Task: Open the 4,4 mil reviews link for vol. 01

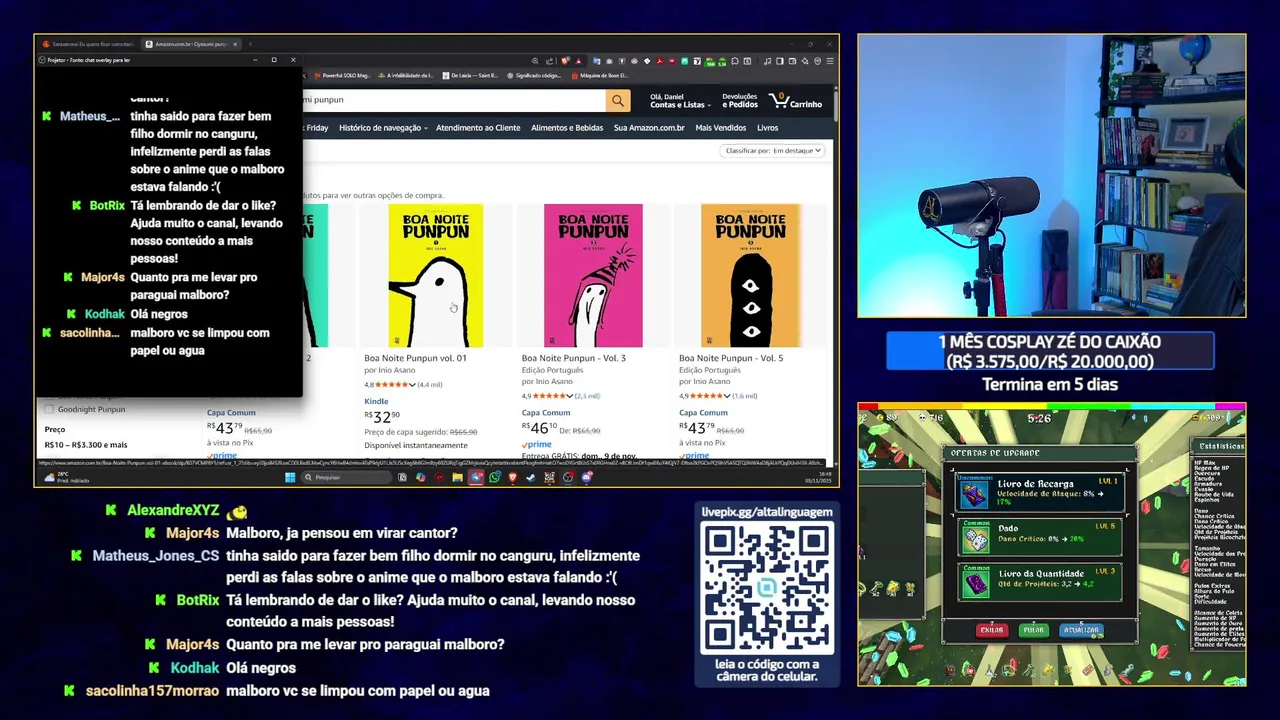Action: 430,385
